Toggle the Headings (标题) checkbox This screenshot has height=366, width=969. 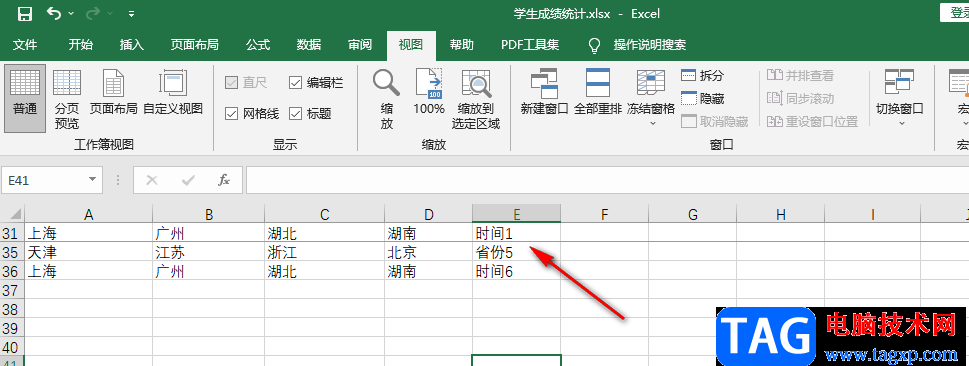pos(310,113)
